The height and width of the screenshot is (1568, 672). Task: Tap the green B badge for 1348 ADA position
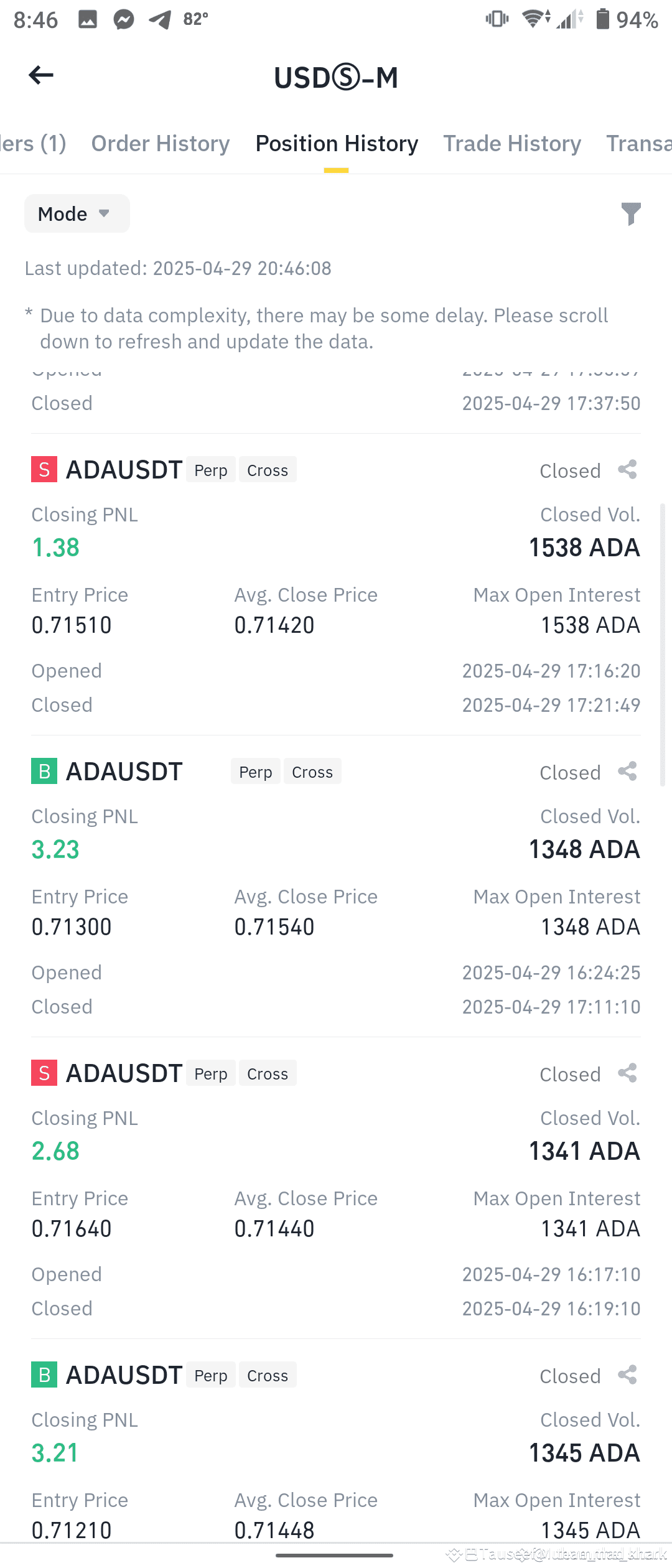tap(44, 771)
